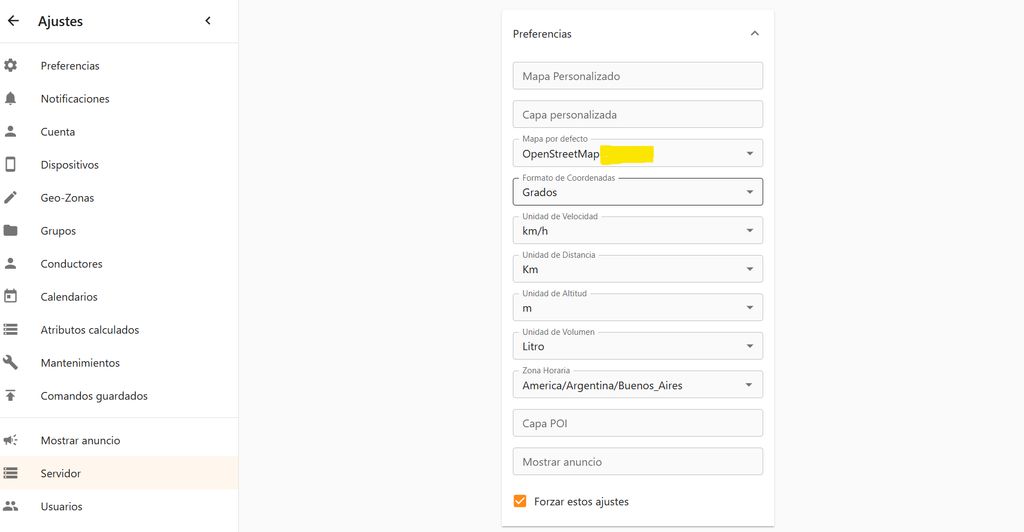1024x532 pixels.
Task: Click the Notificaciones bell icon
Action: [x=11, y=99]
